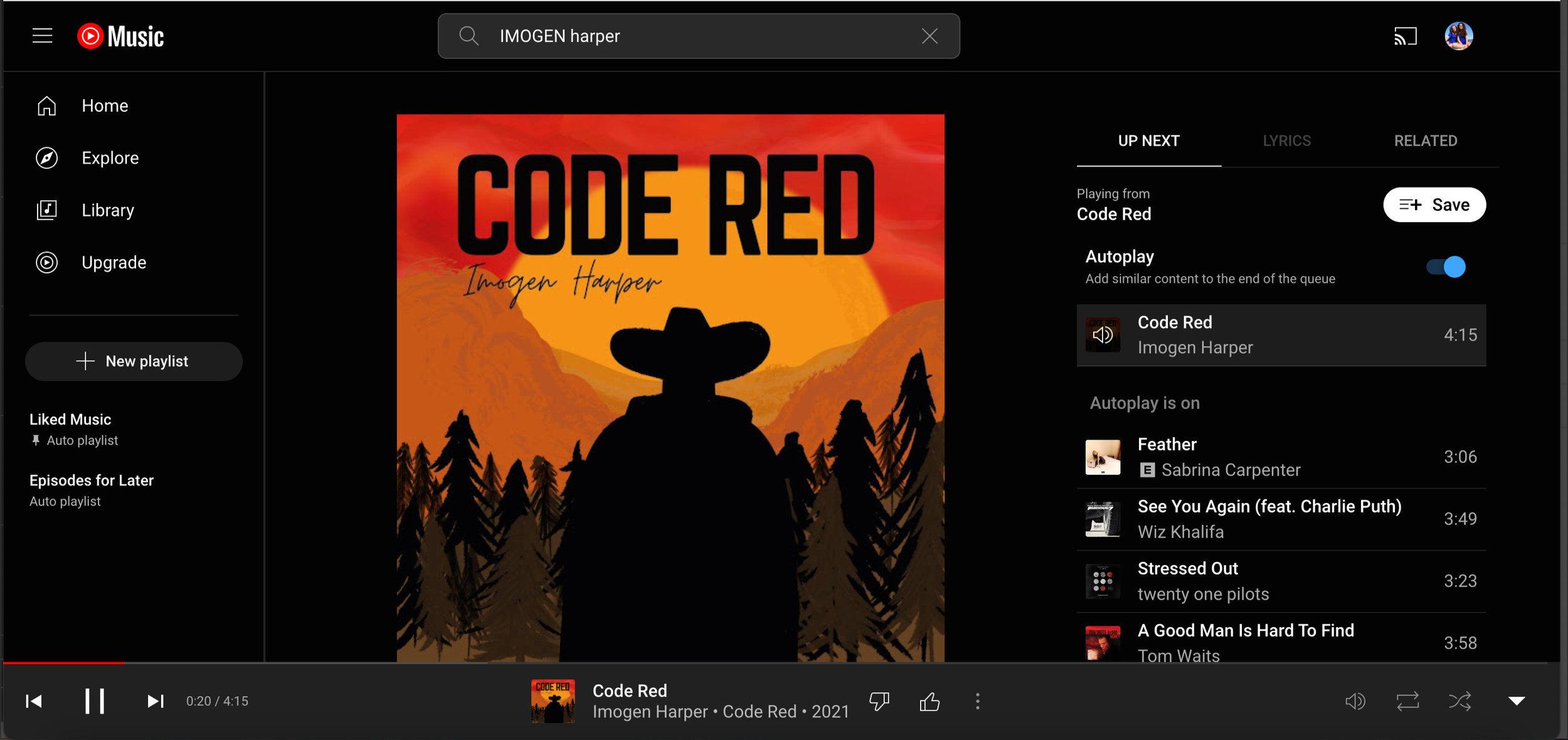Seek along the song progress bar

[781, 662]
